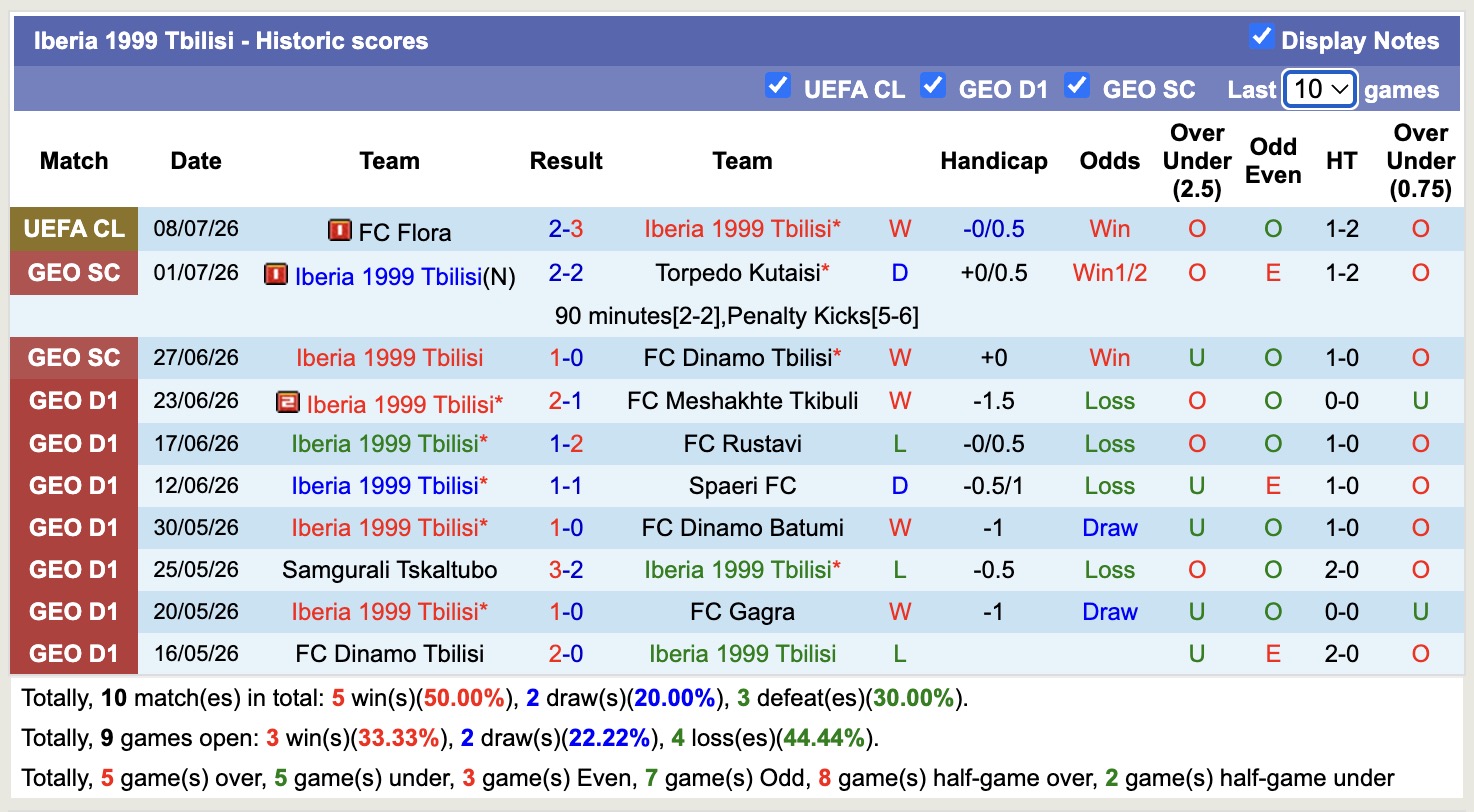Uncheck the Display Notes checkbox
This screenshot has height=812, width=1474.
[1261, 38]
